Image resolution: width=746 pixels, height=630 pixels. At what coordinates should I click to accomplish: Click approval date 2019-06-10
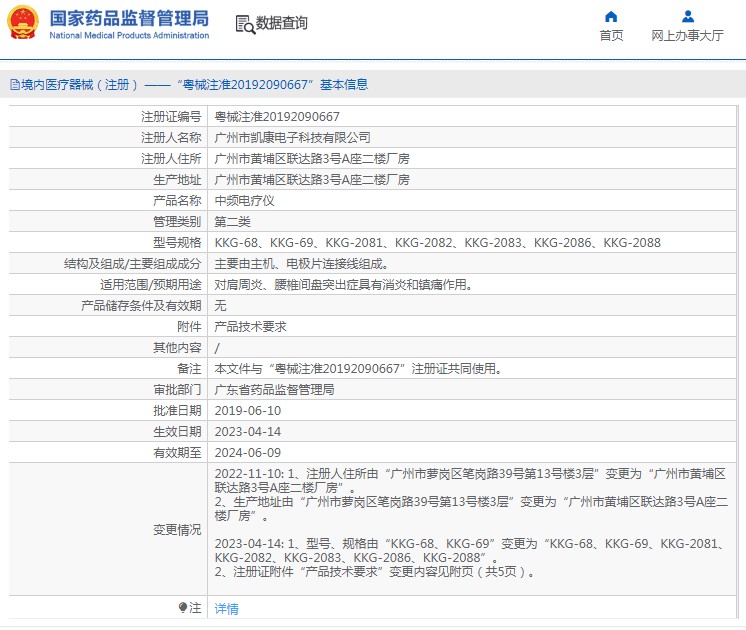(x=248, y=411)
